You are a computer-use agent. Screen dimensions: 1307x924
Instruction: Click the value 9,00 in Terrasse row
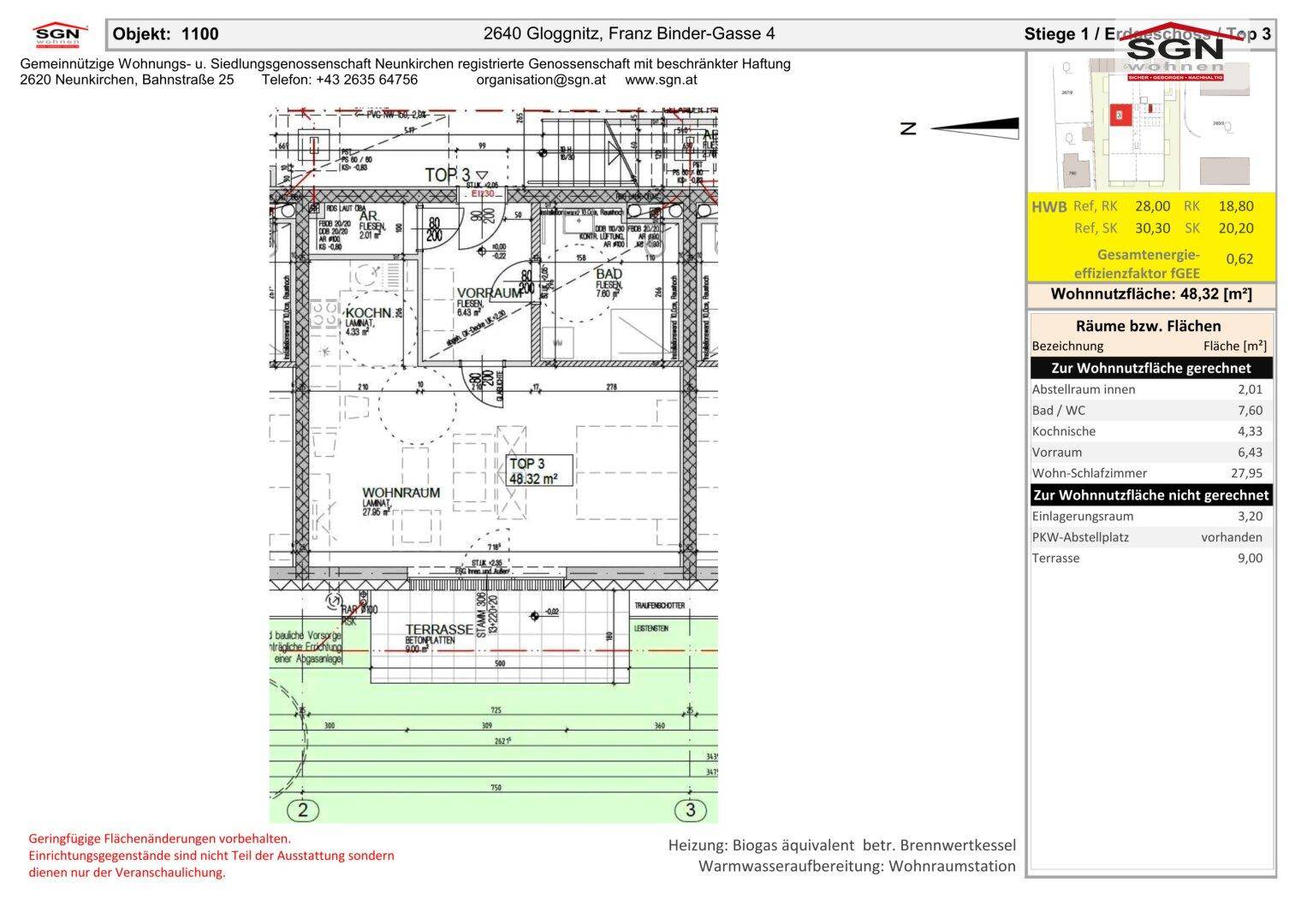point(1250,558)
